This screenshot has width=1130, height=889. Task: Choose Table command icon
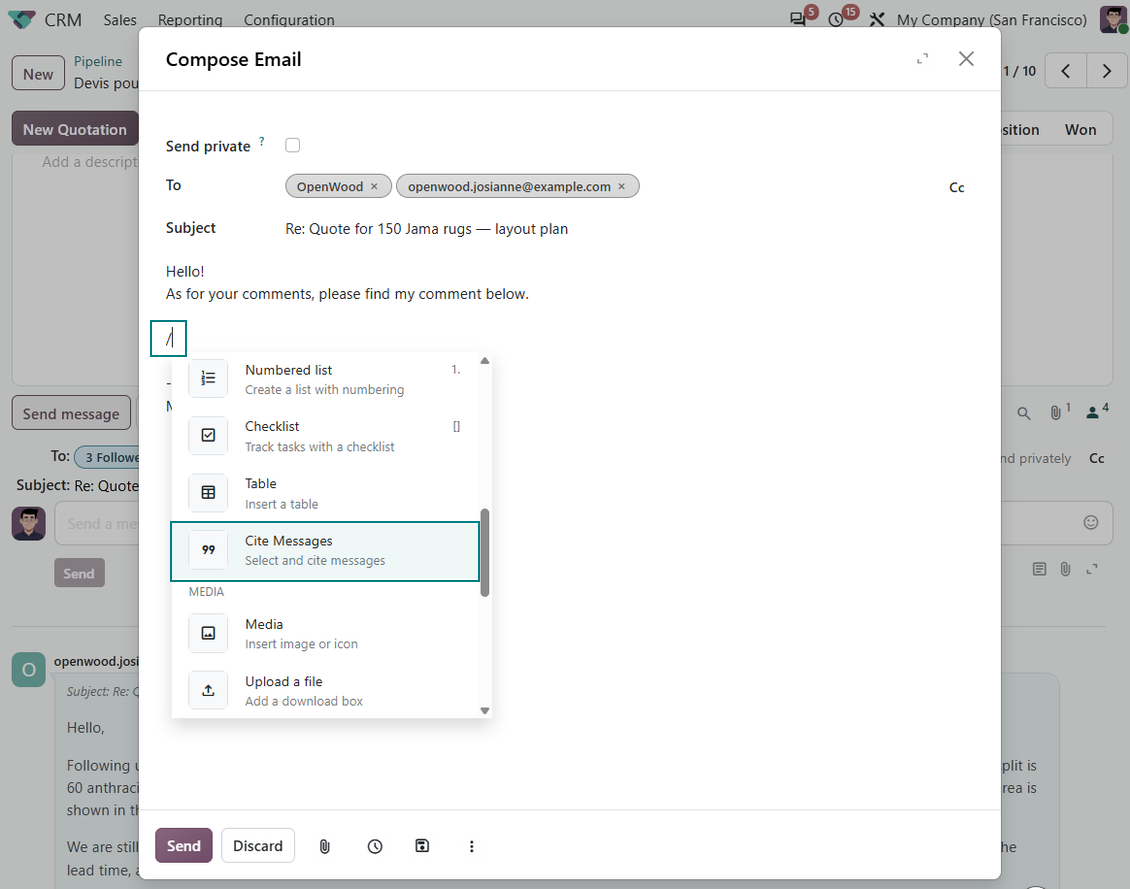pyautogui.click(x=208, y=493)
